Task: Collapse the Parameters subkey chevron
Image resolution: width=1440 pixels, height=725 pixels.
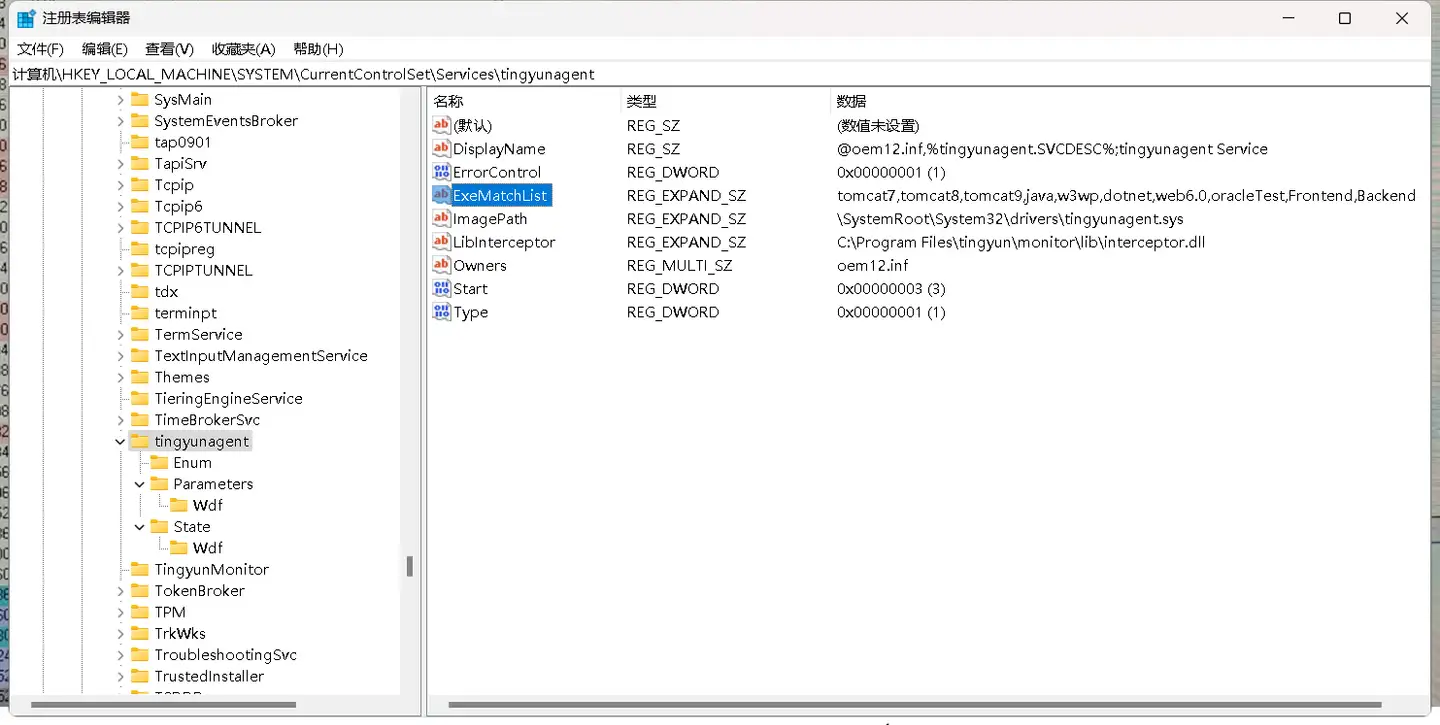Action: (x=140, y=484)
